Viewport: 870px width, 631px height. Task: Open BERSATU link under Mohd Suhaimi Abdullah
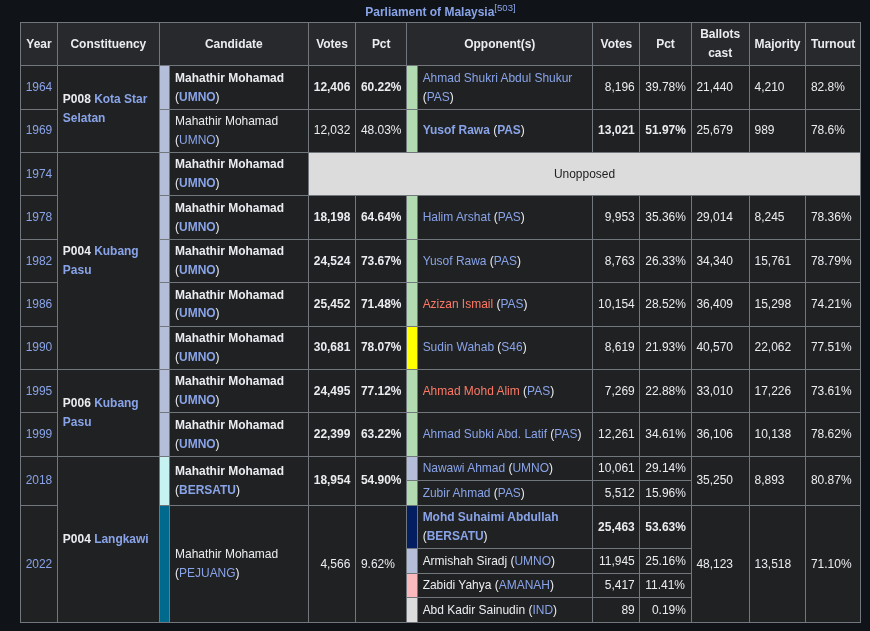455,536
